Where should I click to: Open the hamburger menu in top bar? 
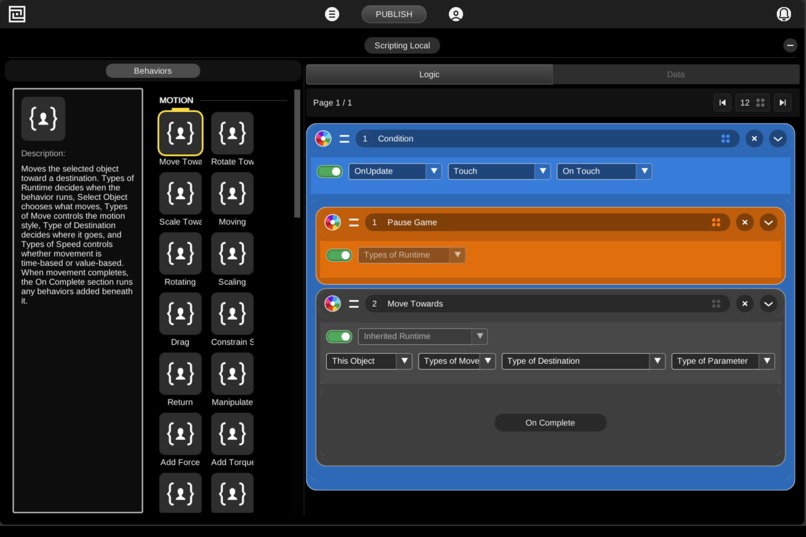coord(332,14)
